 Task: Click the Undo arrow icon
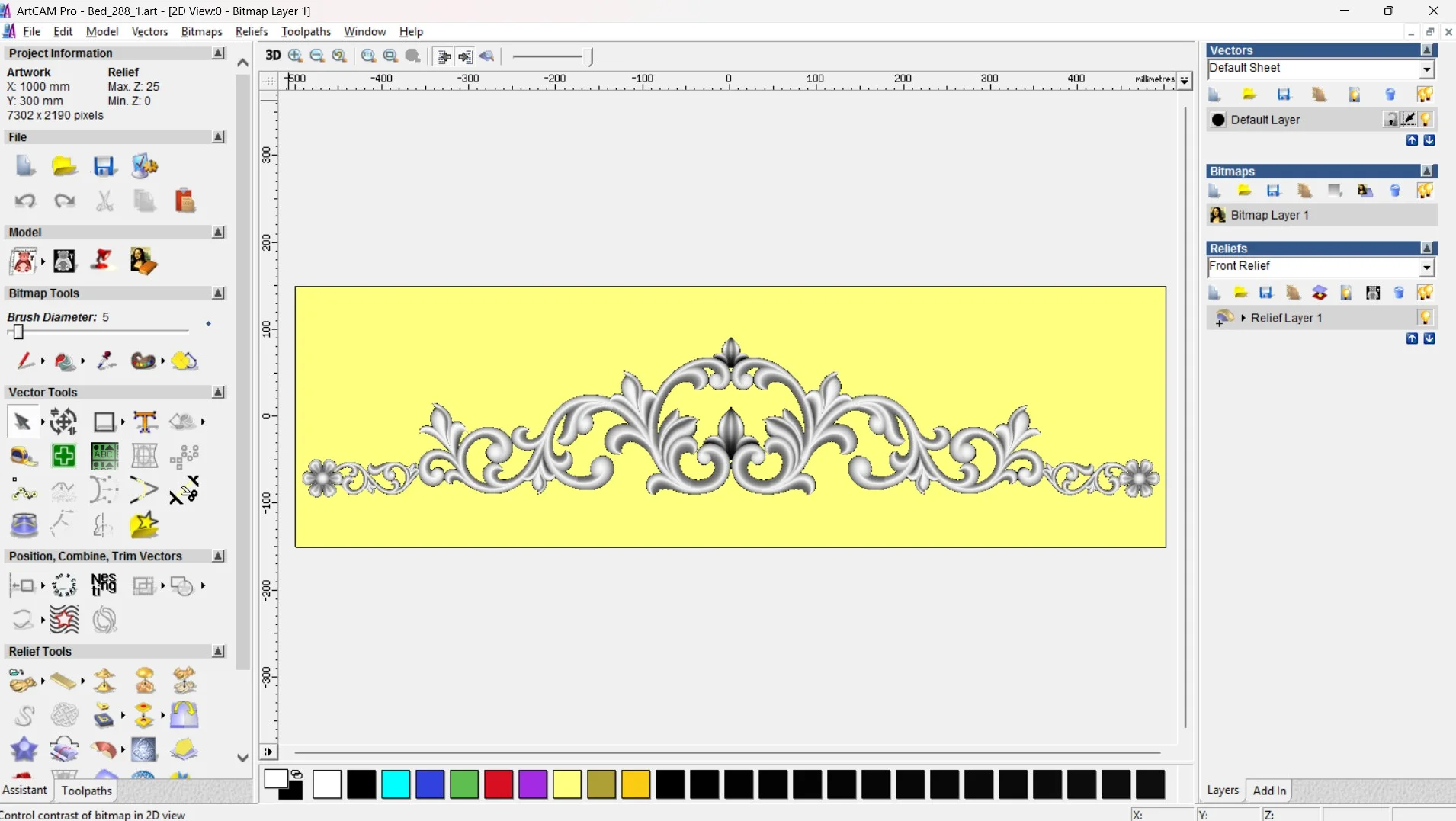point(25,201)
